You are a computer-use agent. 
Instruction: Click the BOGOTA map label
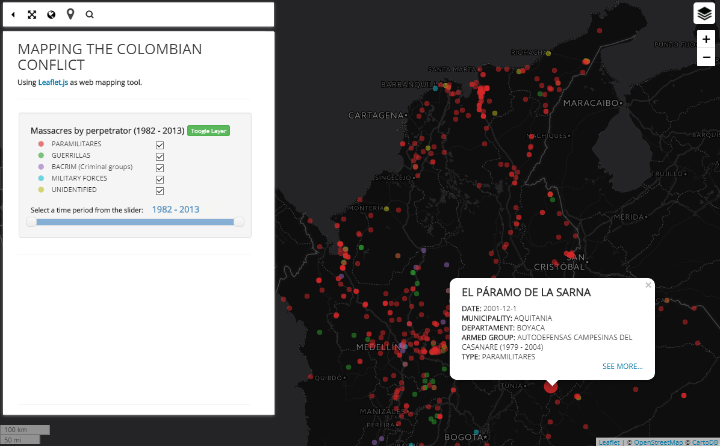coord(464,437)
